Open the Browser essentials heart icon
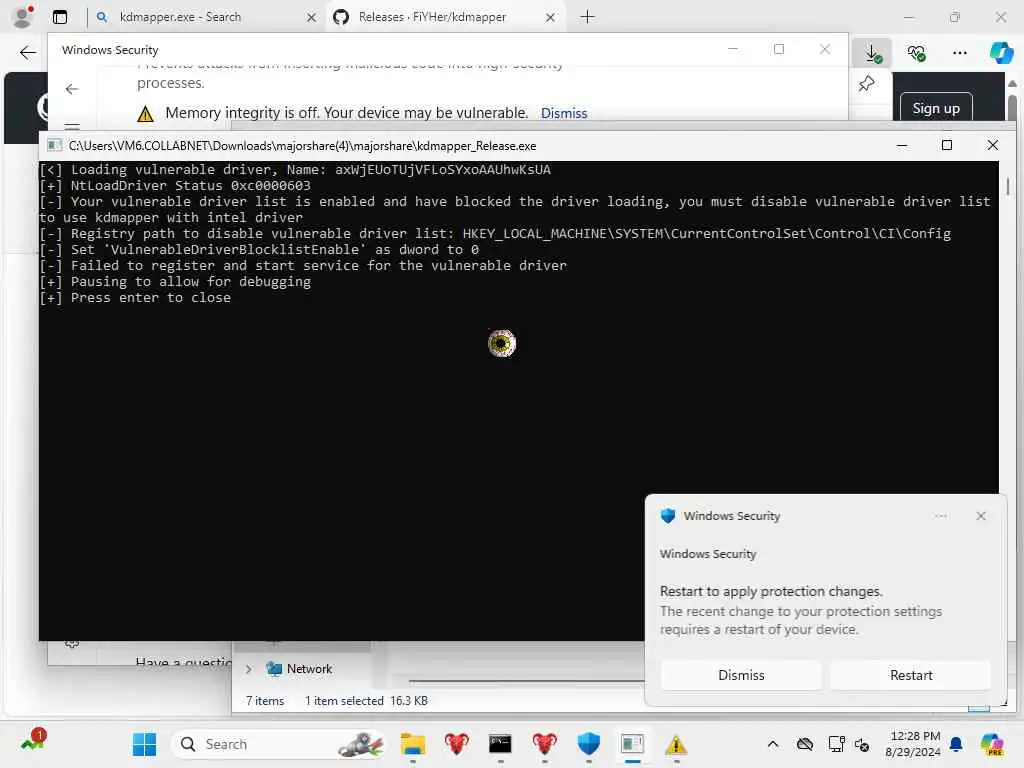1024x768 pixels. click(x=916, y=53)
